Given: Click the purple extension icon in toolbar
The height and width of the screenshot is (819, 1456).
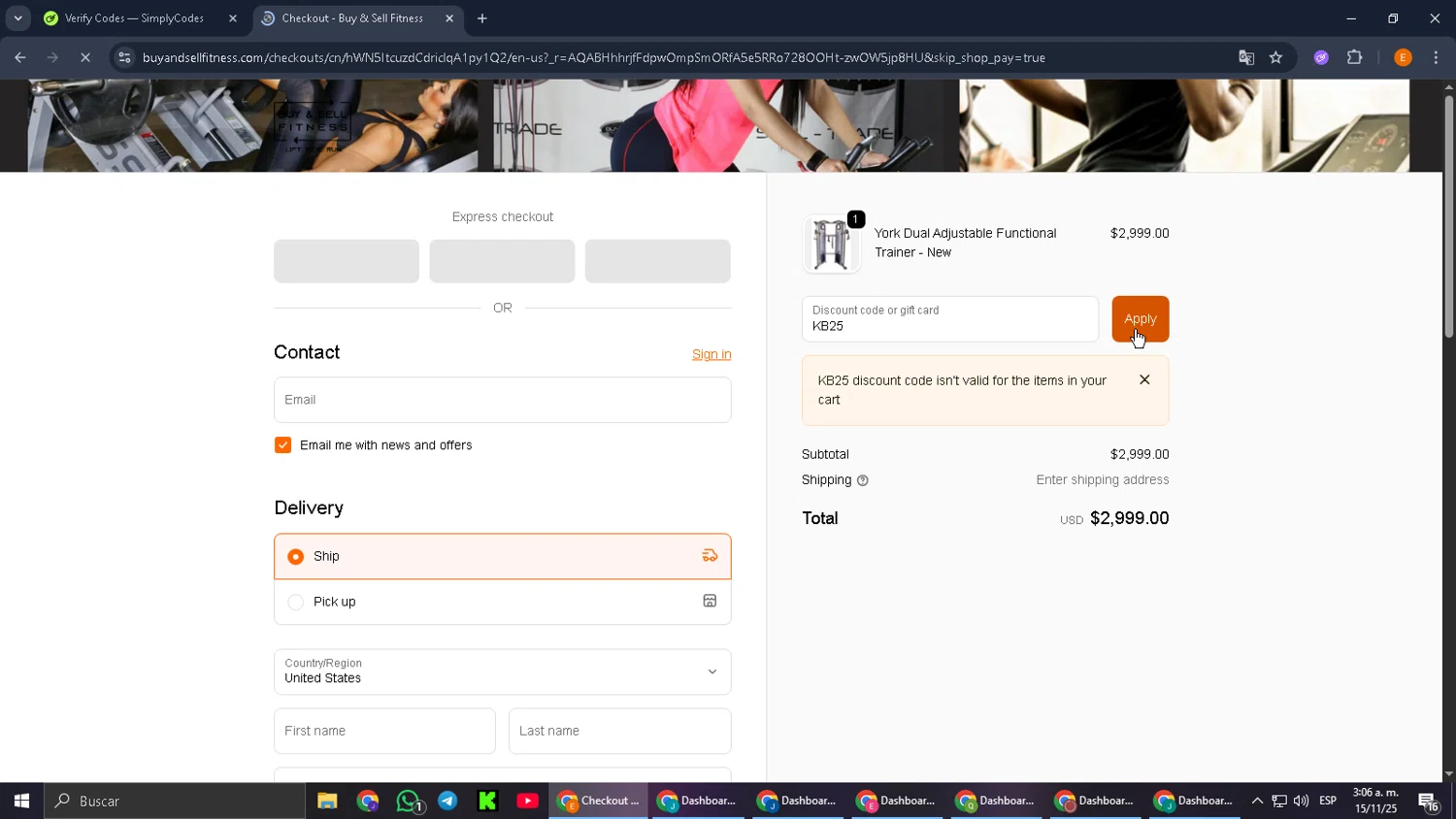Looking at the screenshot, I should tap(1321, 57).
